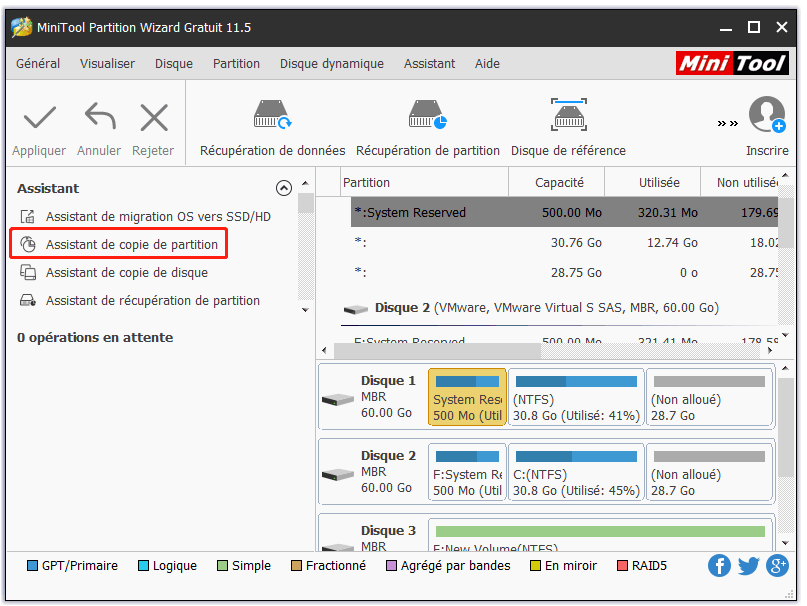807x606 pixels.
Task: Click the Disque 2 drive icon in disk map
Action: click(x=338, y=474)
